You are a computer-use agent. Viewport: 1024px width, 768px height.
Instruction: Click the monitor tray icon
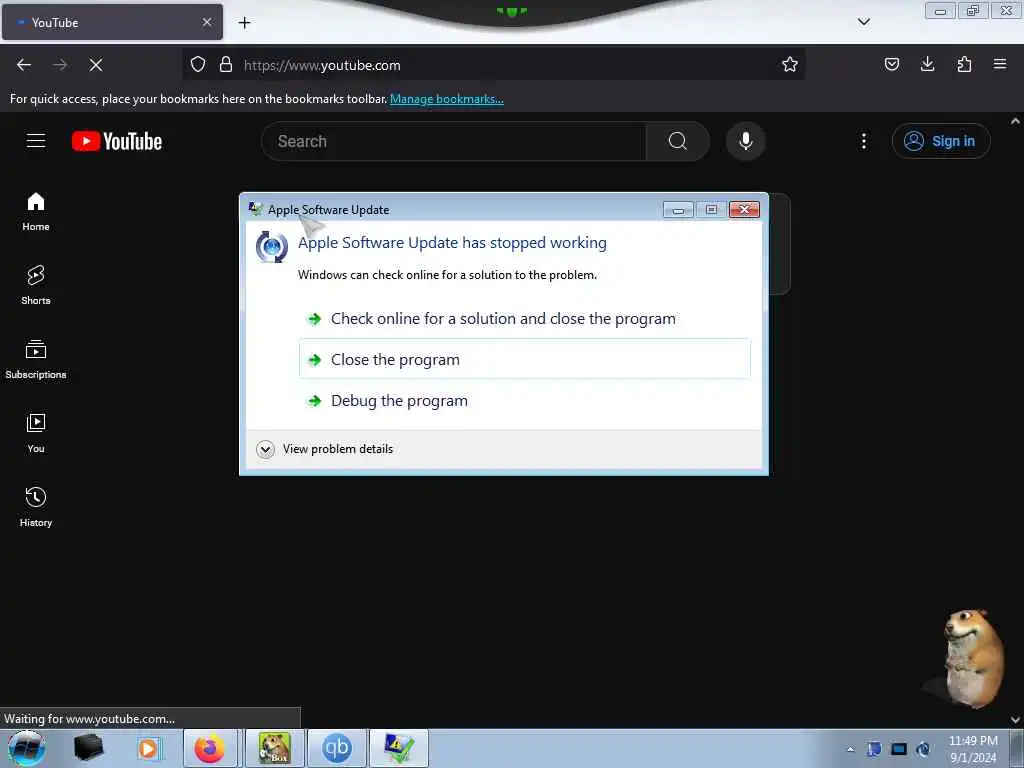coord(899,749)
